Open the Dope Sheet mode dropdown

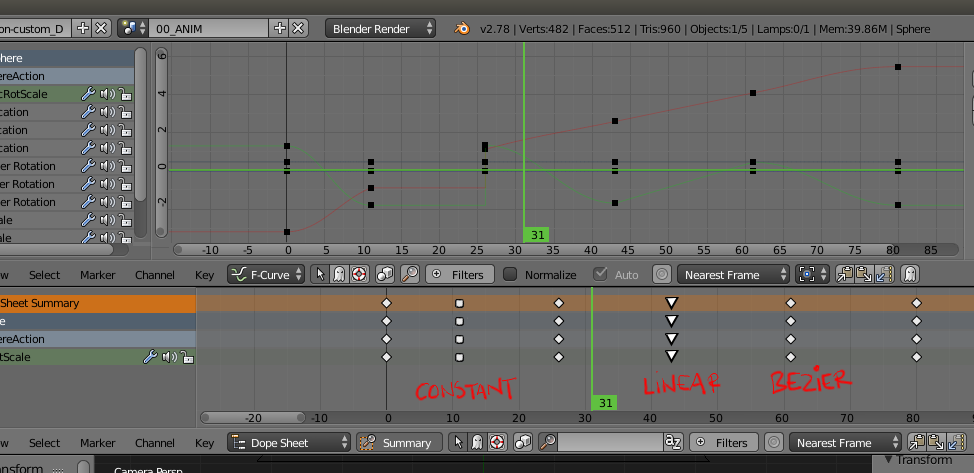(x=289, y=443)
